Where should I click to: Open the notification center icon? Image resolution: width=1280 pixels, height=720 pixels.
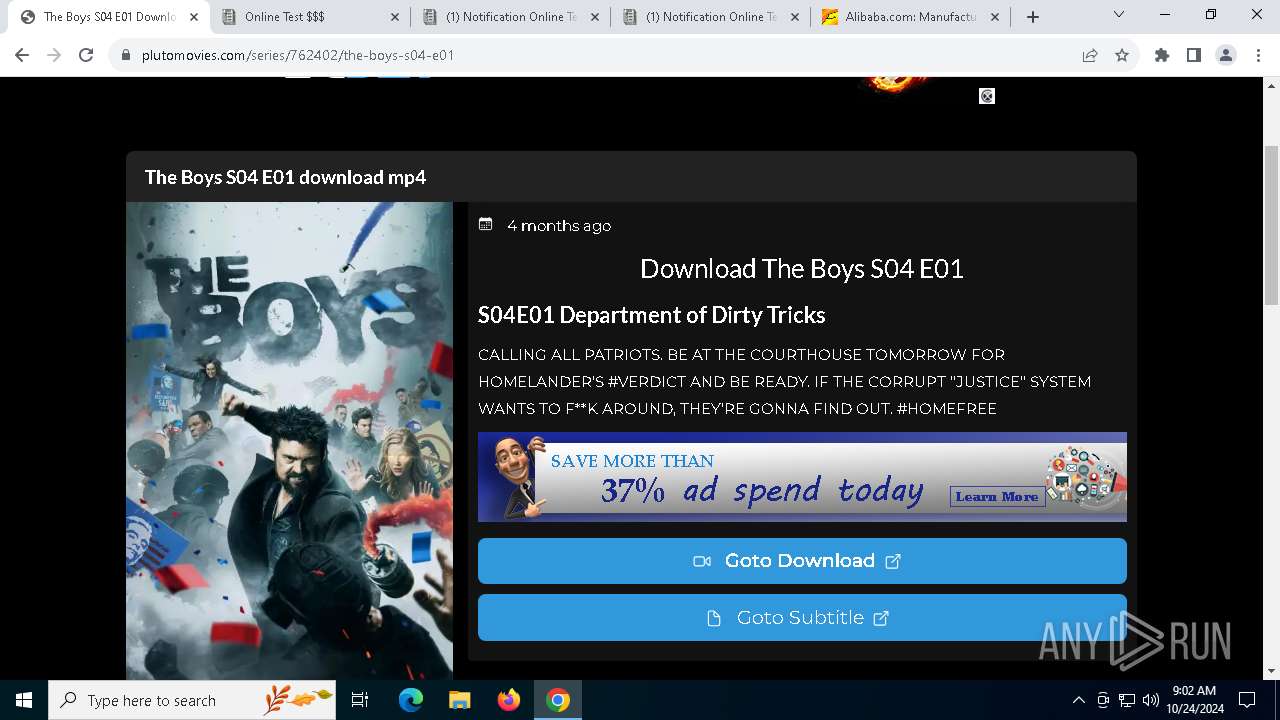[x=1247, y=700]
